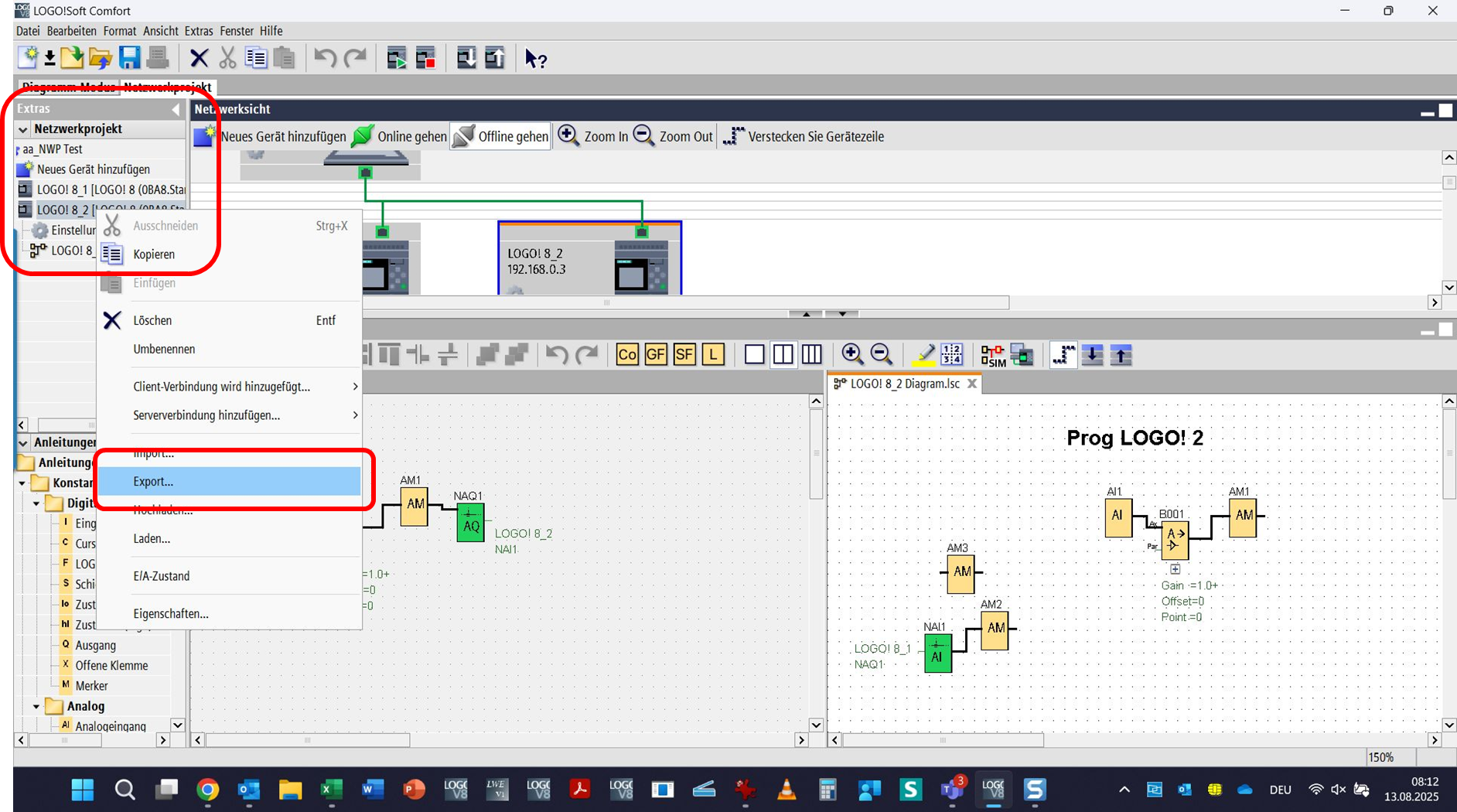Click the Copy icon in main toolbar
Image resolution: width=1457 pixels, height=812 pixels.
click(x=256, y=58)
